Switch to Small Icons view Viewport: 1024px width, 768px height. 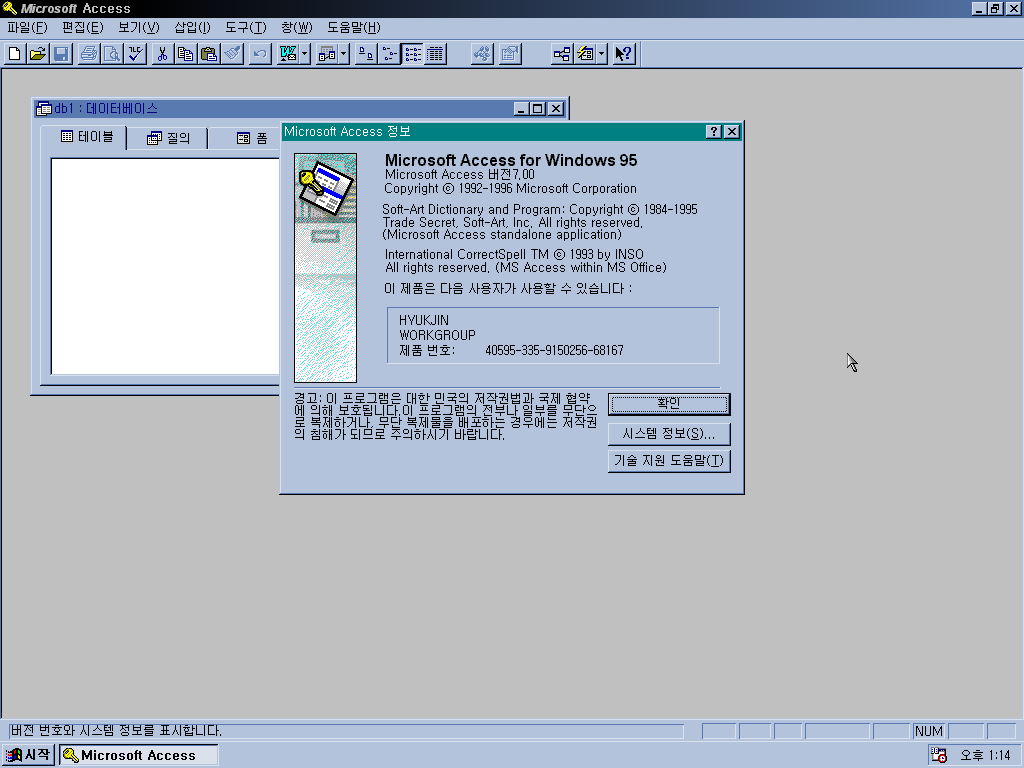[389, 54]
